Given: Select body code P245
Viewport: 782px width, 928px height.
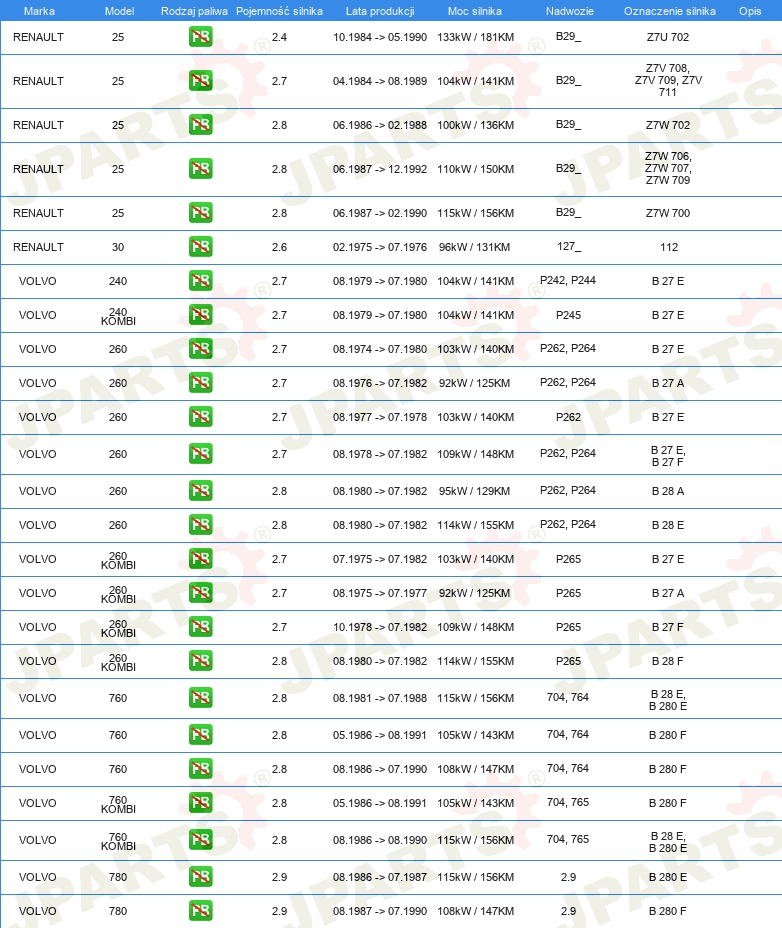Looking at the screenshot, I should pyautogui.click(x=568, y=315).
